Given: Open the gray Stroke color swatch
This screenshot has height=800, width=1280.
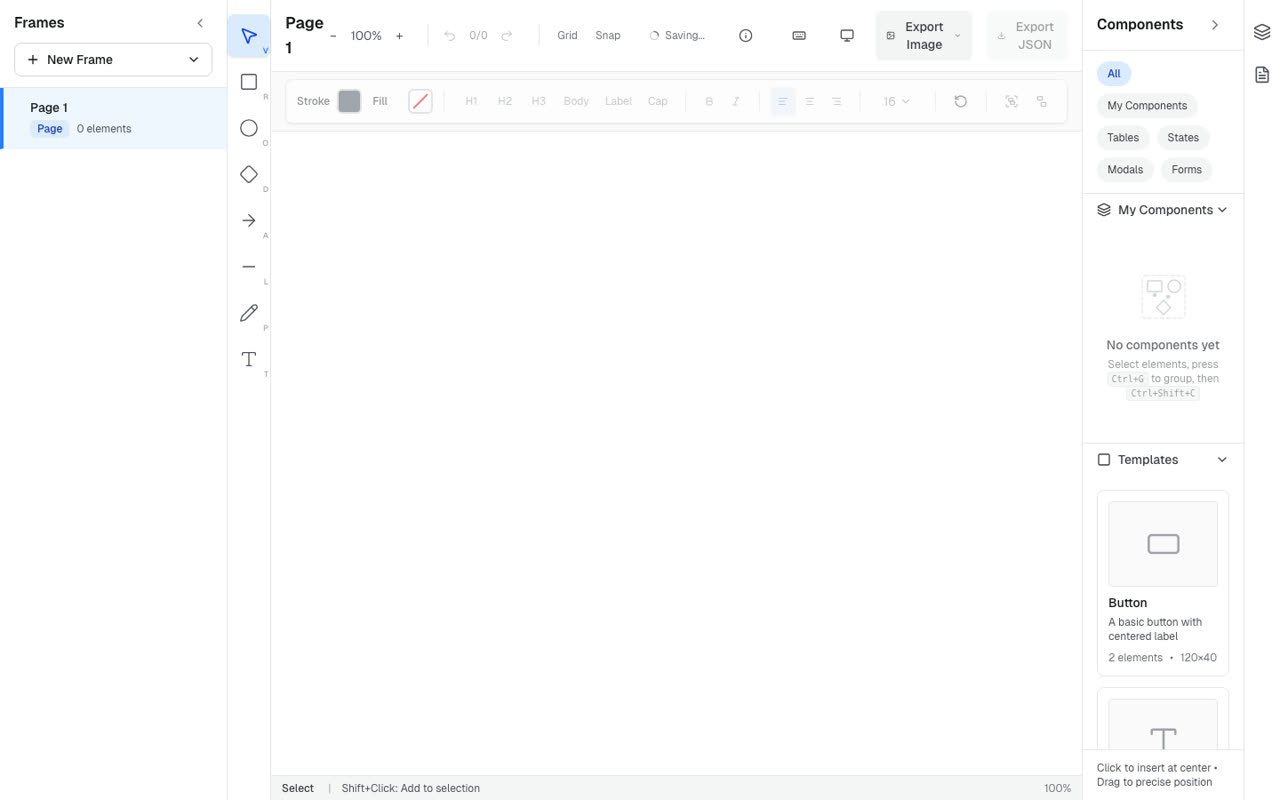Looking at the screenshot, I should pos(349,101).
